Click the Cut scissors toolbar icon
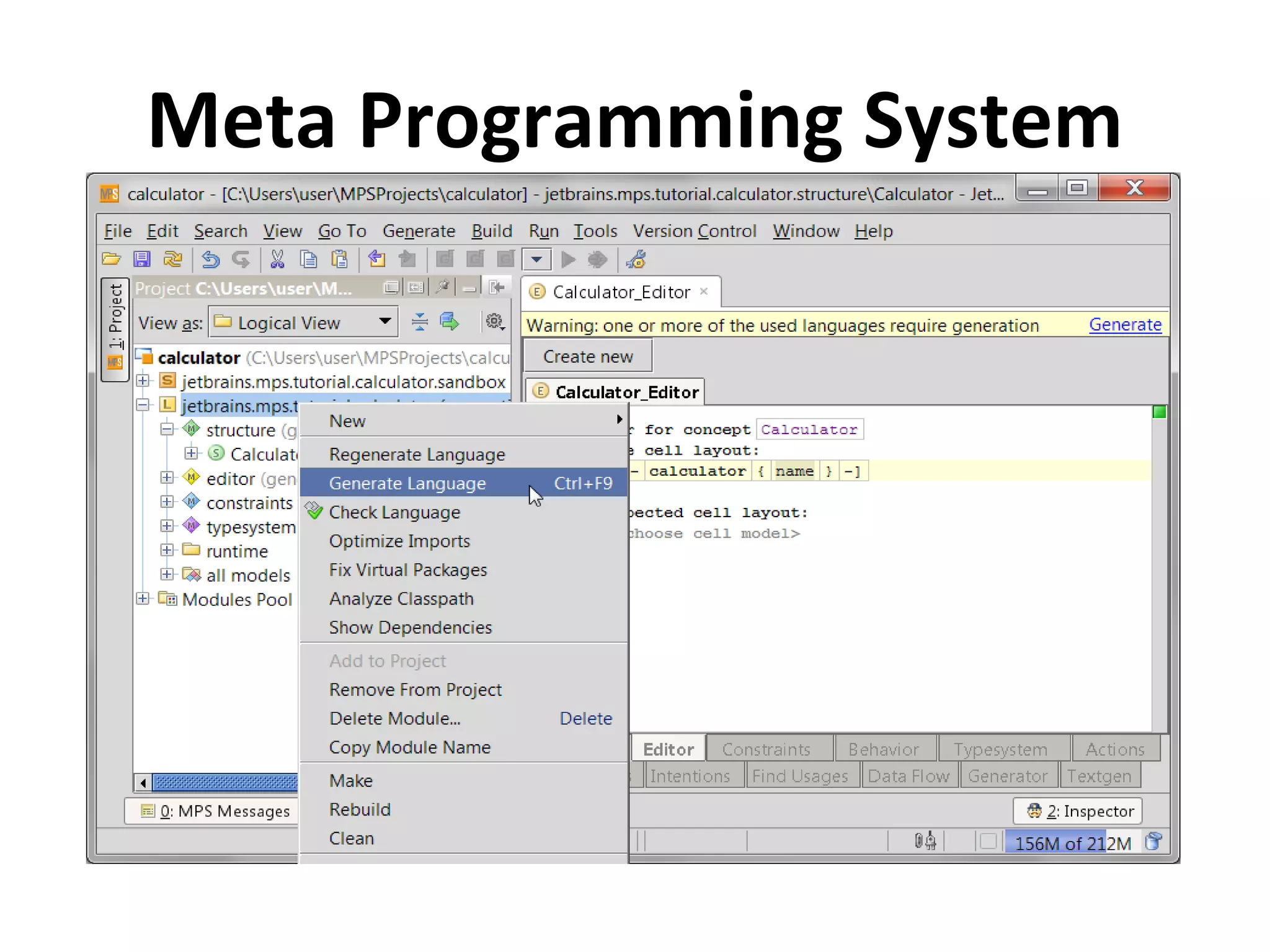The width and height of the screenshot is (1270, 952). (x=277, y=259)
